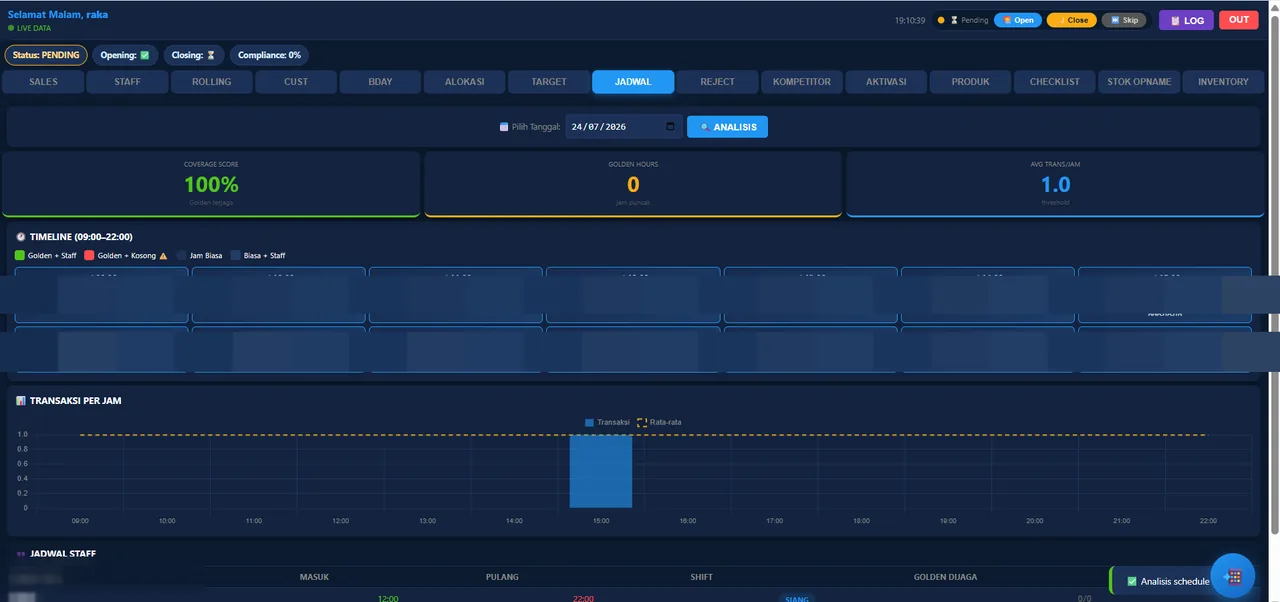The width and height of the screenshot is (1280, 602).
Task: Click the gray Skip button
Action: (x=1124, y=20)
